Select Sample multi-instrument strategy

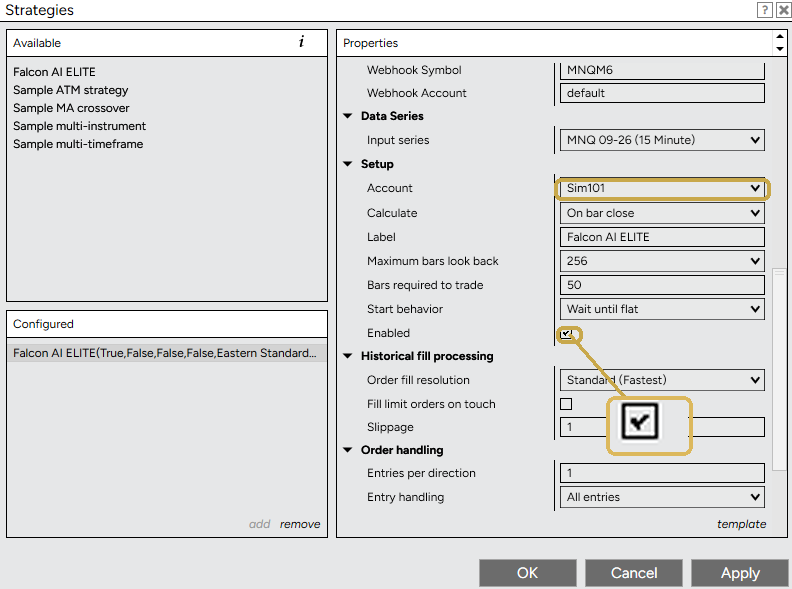point(79,126)
